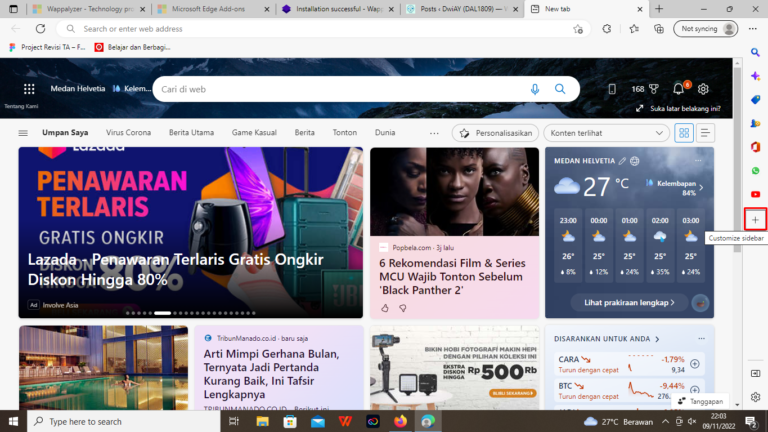
Task: Refresh the current page
Action: (40, 29)
